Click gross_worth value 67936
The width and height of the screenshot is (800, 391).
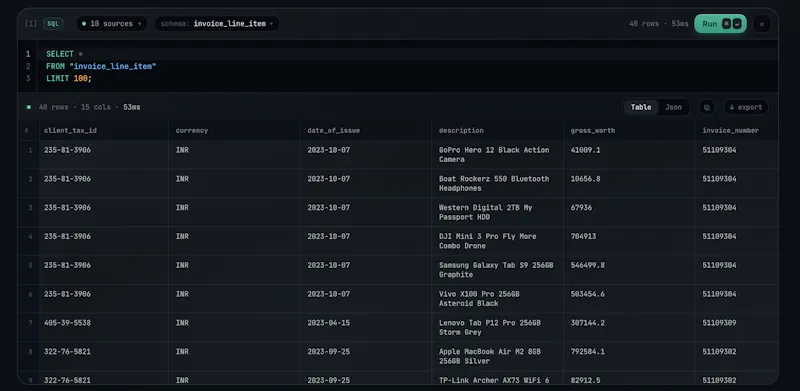coord(581,208)
